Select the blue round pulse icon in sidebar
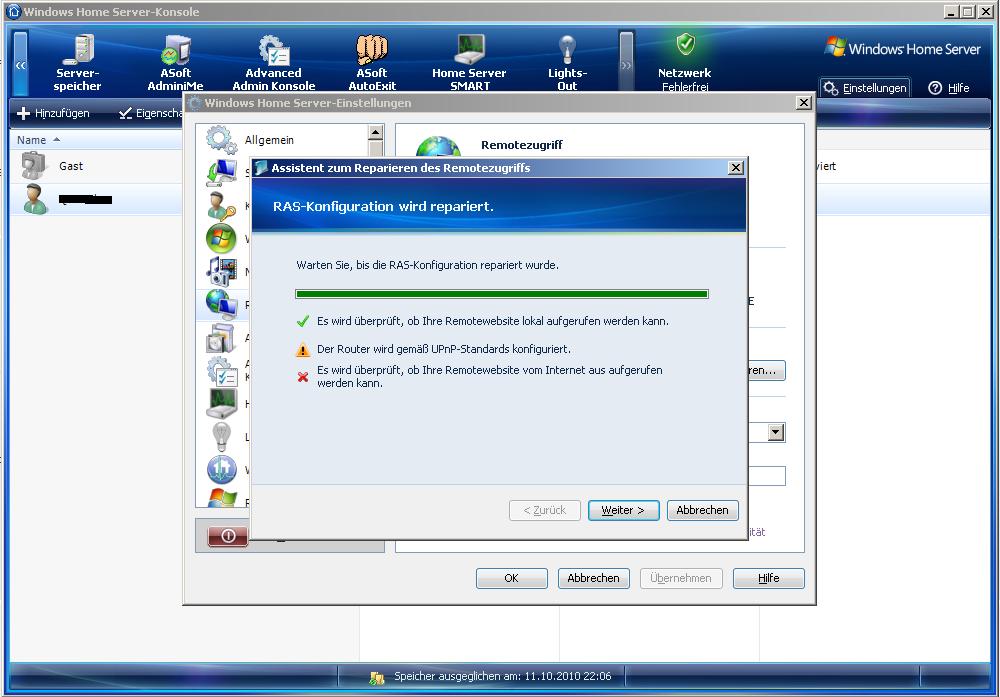 click(221, 469)
